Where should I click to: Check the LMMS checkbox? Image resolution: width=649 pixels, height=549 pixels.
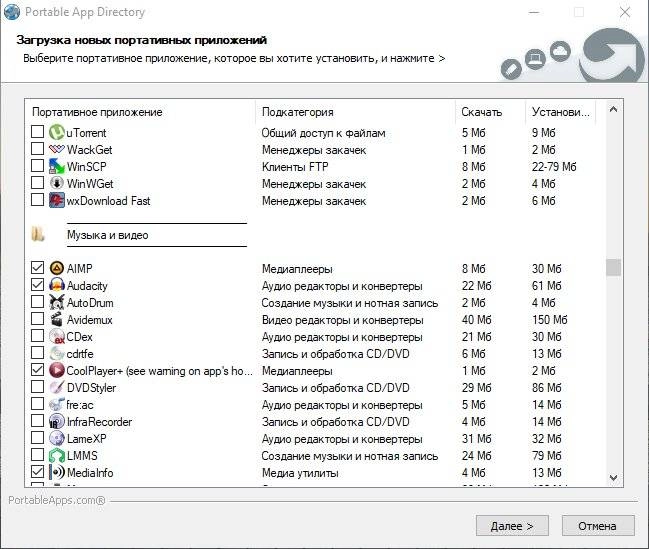click(37, 454)
